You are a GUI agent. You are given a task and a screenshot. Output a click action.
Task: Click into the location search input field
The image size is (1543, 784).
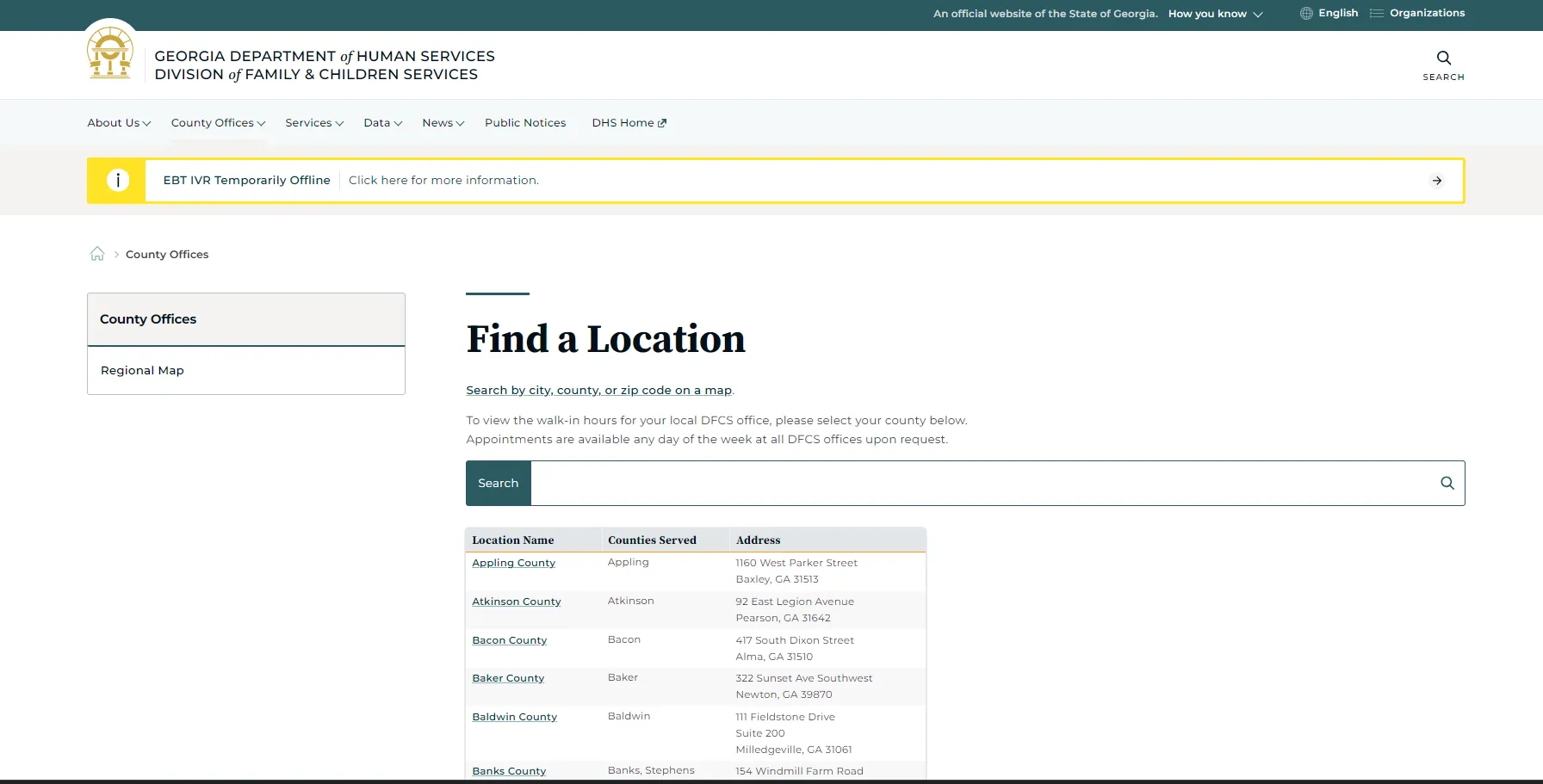click(x=982, y=483)
